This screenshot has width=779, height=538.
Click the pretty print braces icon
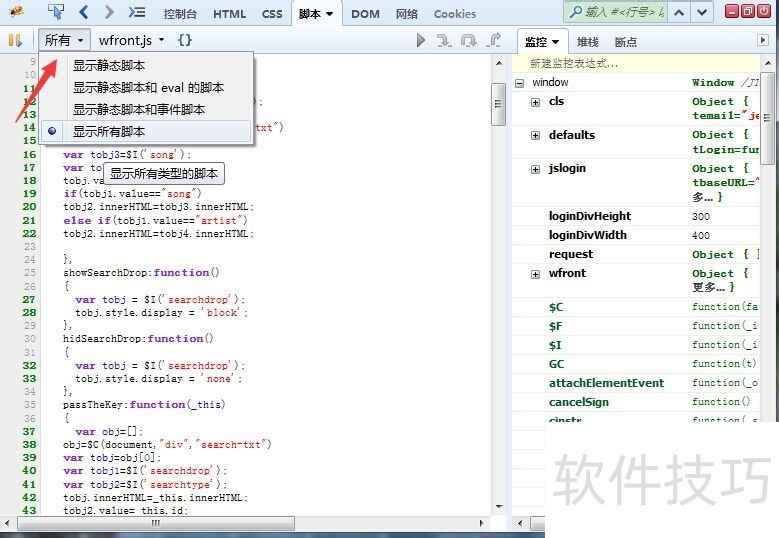[185, 40]
